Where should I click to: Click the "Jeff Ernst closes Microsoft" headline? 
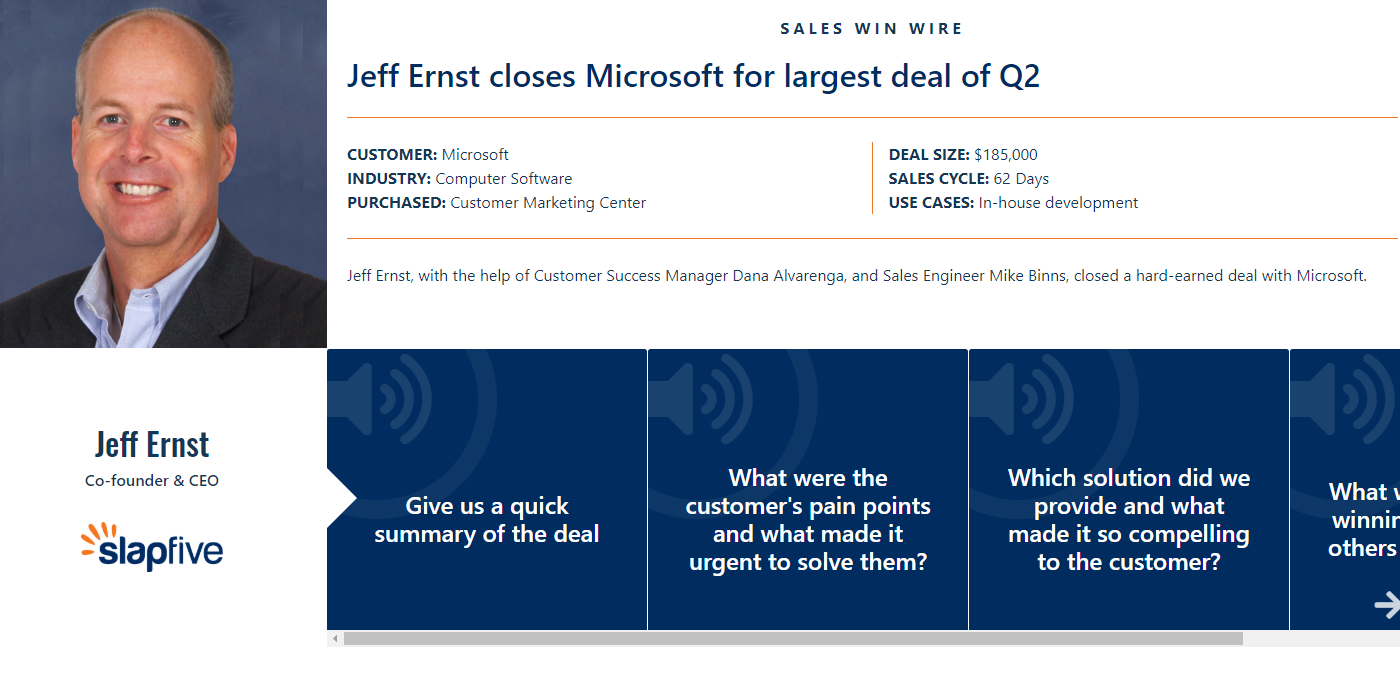tap(693, 76)
